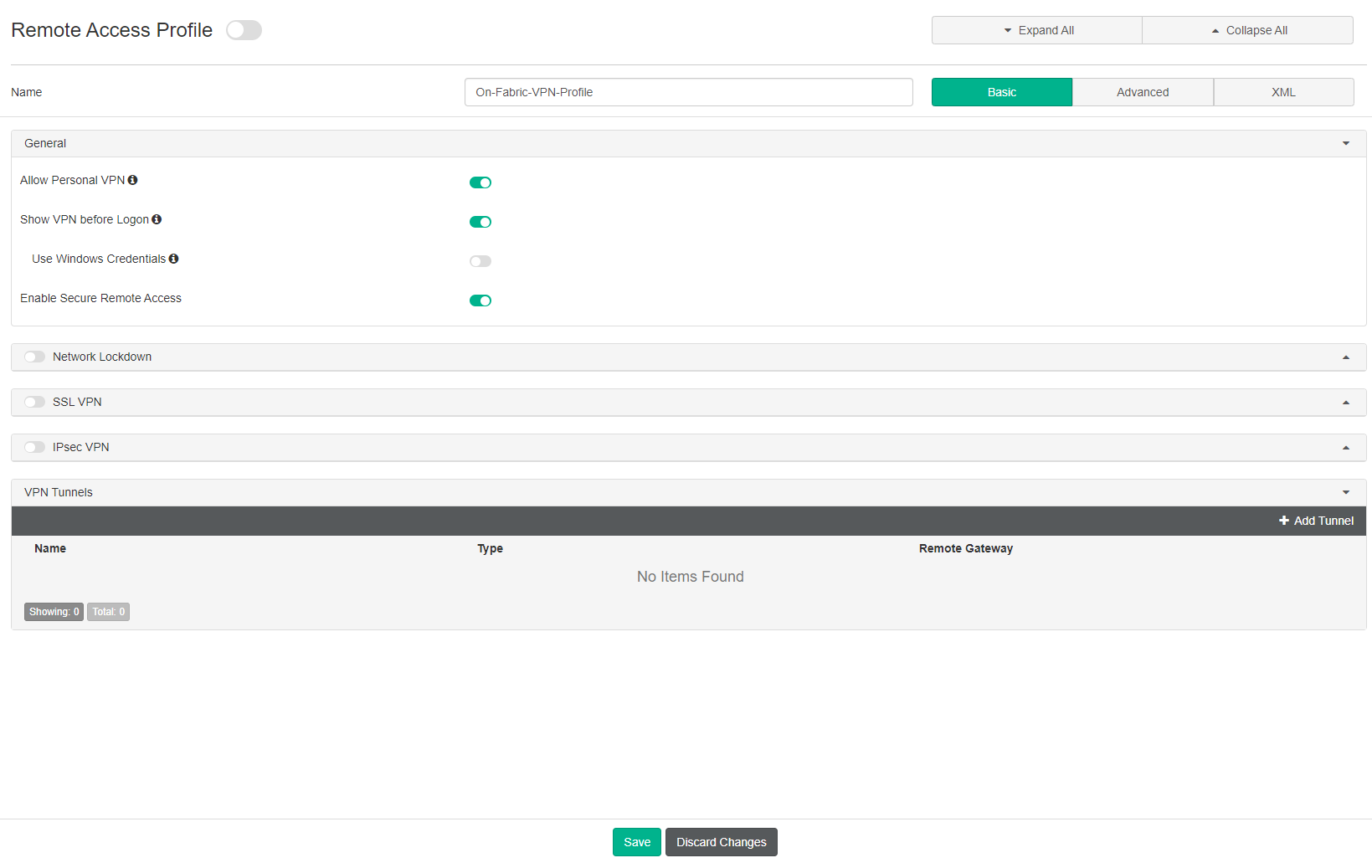Click the Add Tunnel button
Image resolution: width=1372 pixels, height=868 pixels.
1316,521
